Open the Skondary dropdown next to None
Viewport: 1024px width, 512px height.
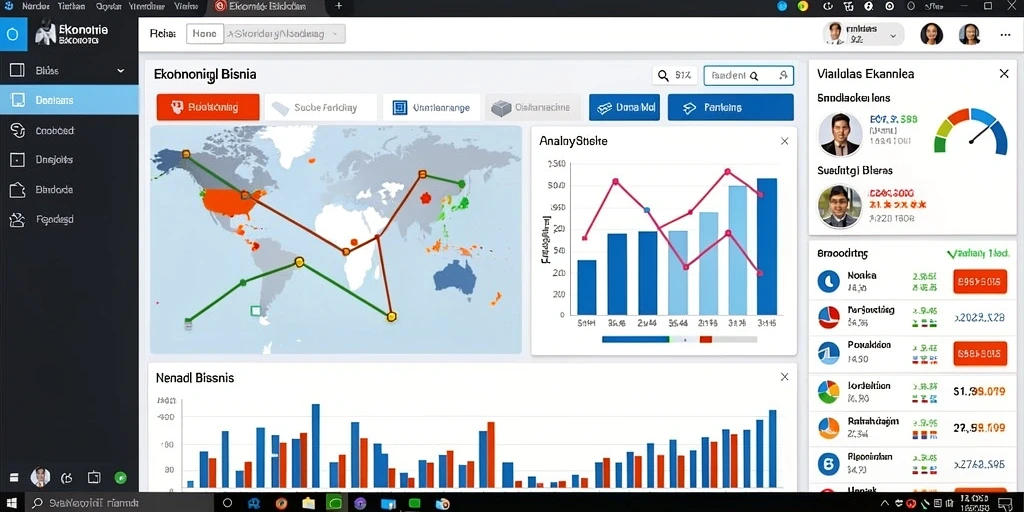click(x=285, y=34)
